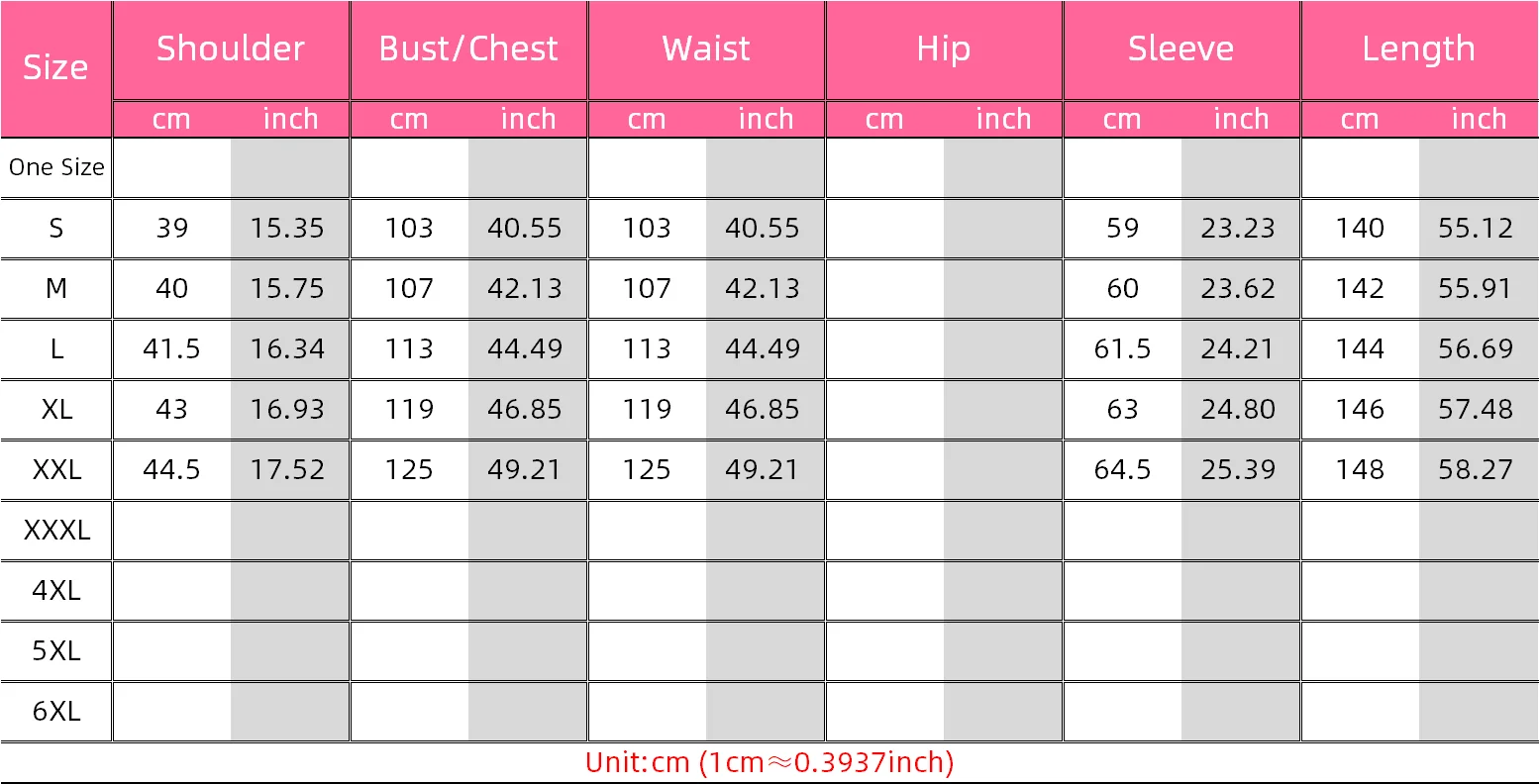
Task: Select bust cm value 107 in M row
Action: coord(409,288)
